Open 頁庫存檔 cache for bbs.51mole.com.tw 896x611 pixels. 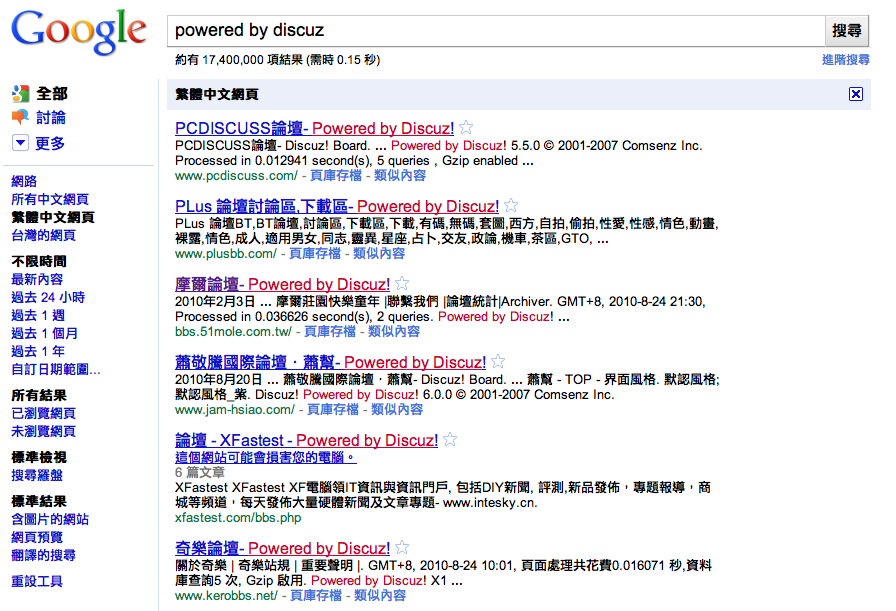click(330, 332)
